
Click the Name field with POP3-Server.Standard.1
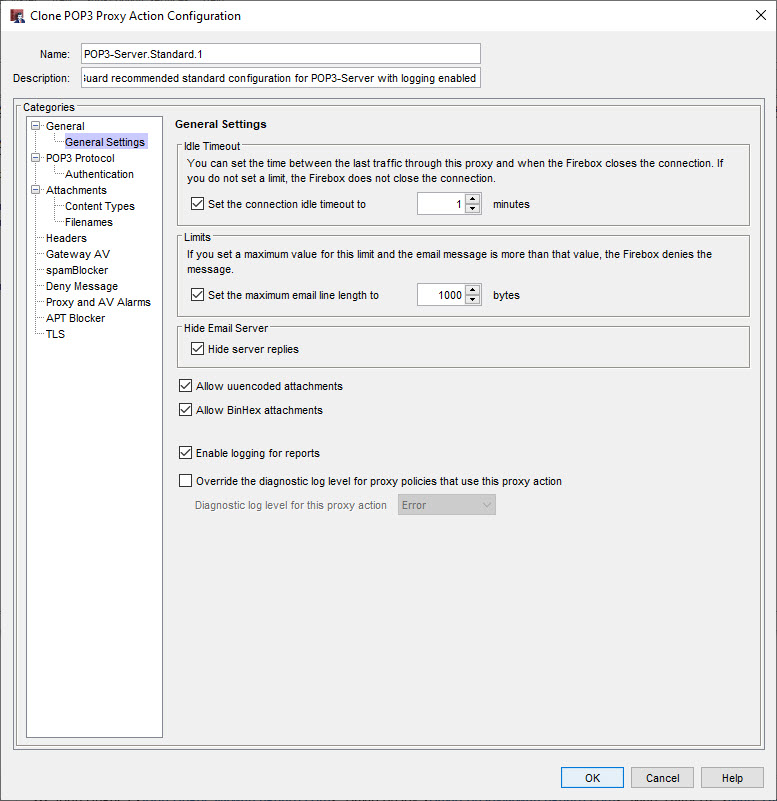pos(280,54)
